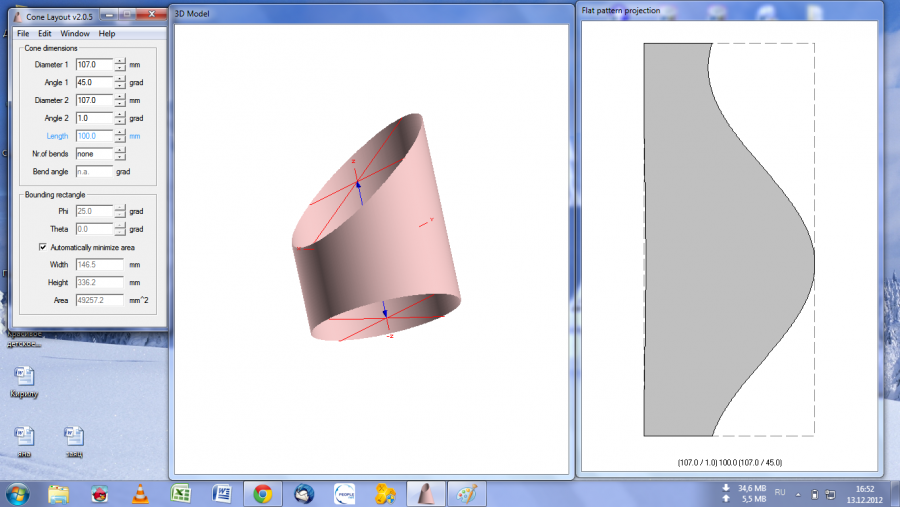Click the Diameter 2 input field
This screenshot has height=507, width=900.
pyautogui.click(x=94, y=100)
